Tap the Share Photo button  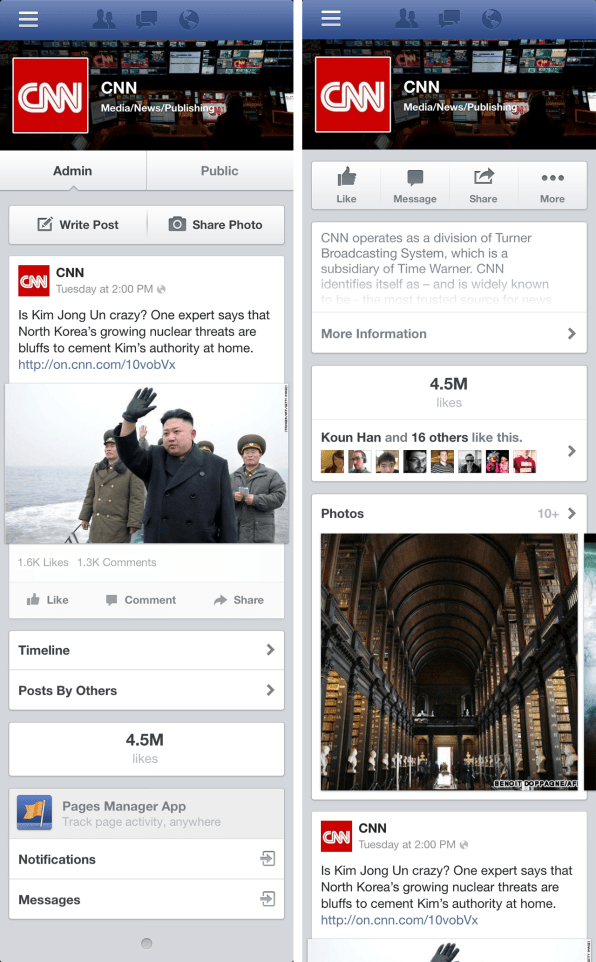tap(215, 225)
